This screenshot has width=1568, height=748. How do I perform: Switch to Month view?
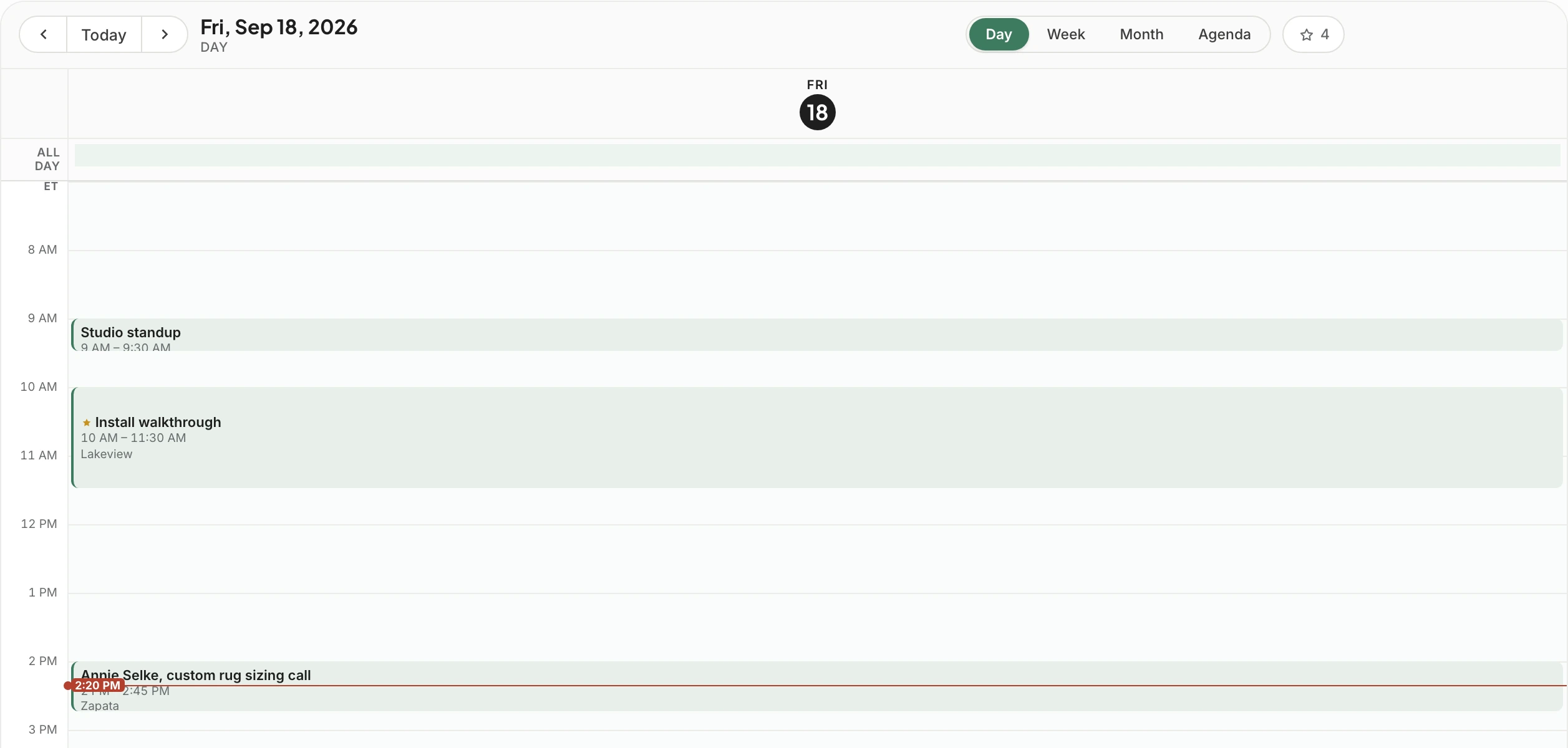coord(1141,34)
